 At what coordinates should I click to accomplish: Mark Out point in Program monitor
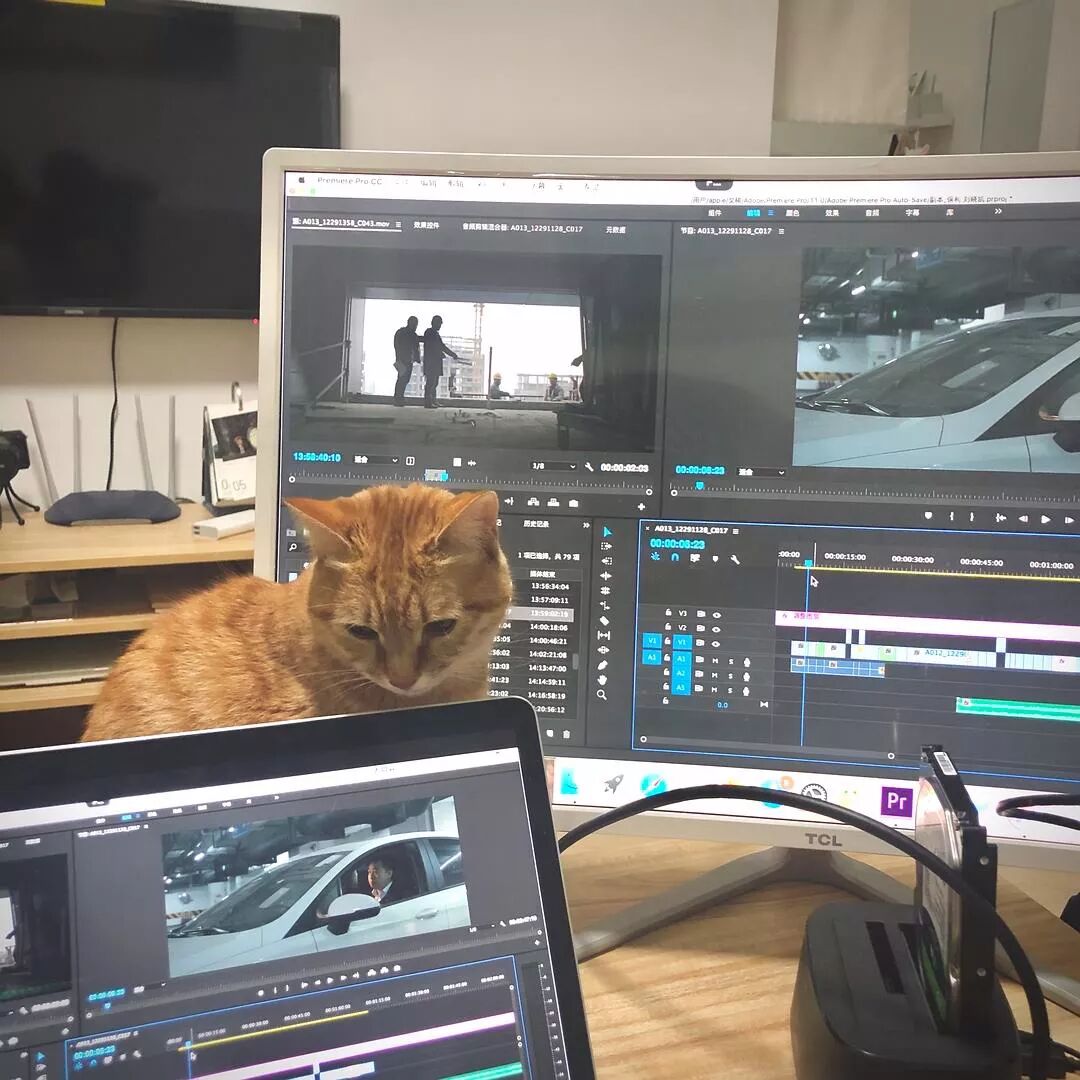[972, 517]
